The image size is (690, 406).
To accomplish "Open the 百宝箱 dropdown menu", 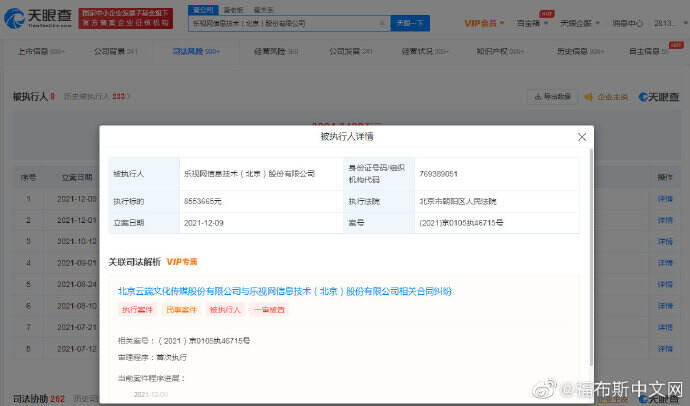I will click(x=532, y=23).
